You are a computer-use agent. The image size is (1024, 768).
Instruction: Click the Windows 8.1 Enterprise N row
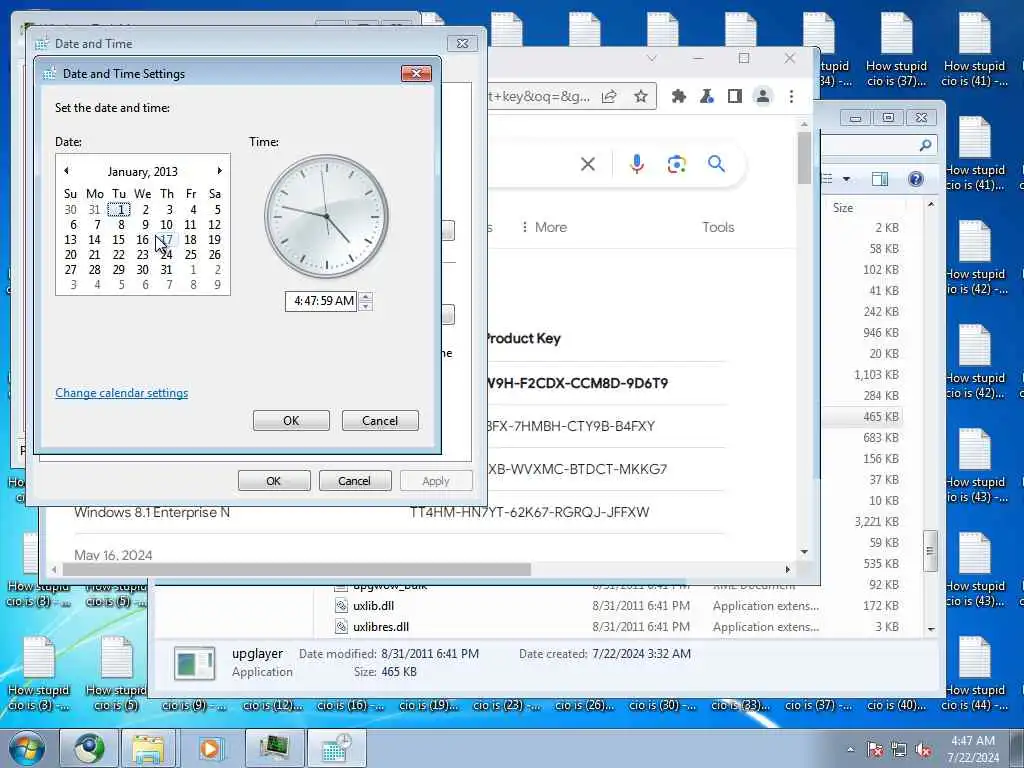pyautogui.click(x=399, y=512)
